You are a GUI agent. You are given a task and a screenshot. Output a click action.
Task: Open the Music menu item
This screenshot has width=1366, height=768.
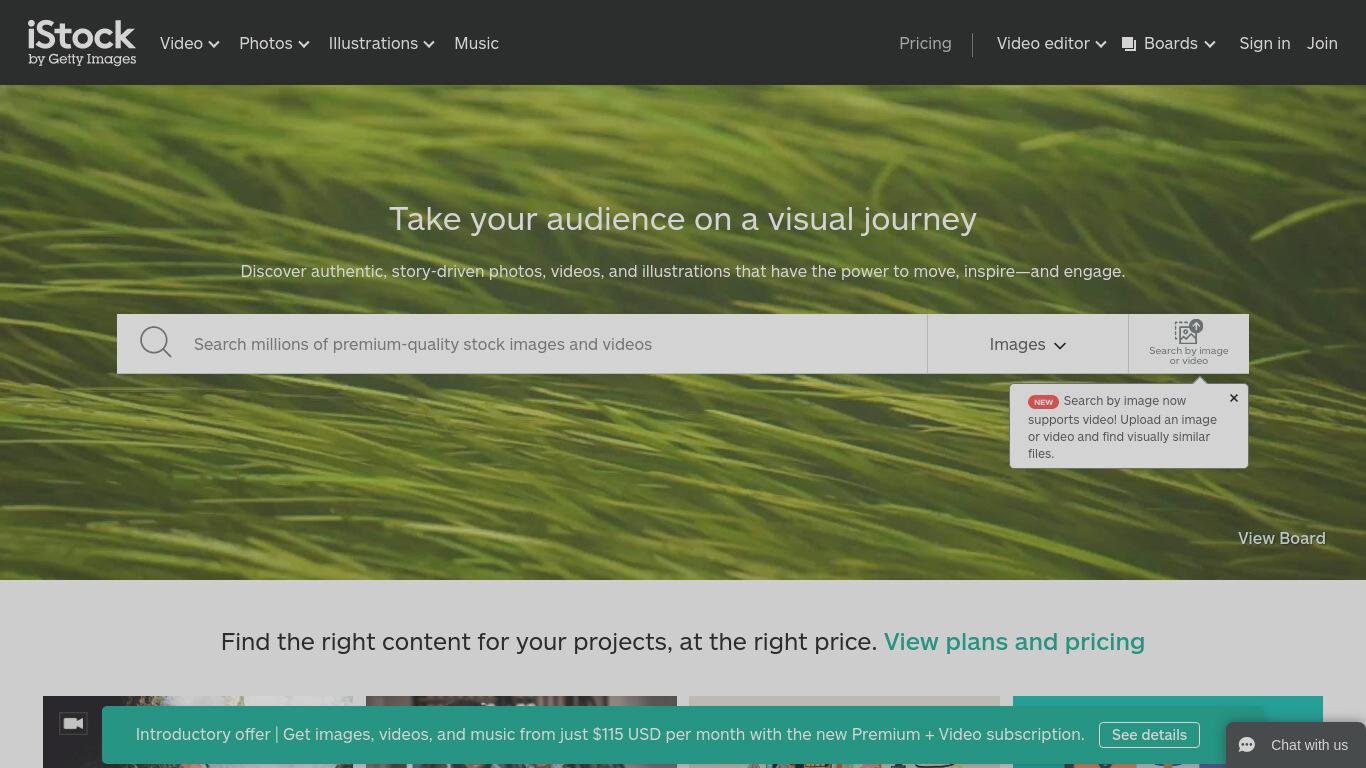pos(476,43)
